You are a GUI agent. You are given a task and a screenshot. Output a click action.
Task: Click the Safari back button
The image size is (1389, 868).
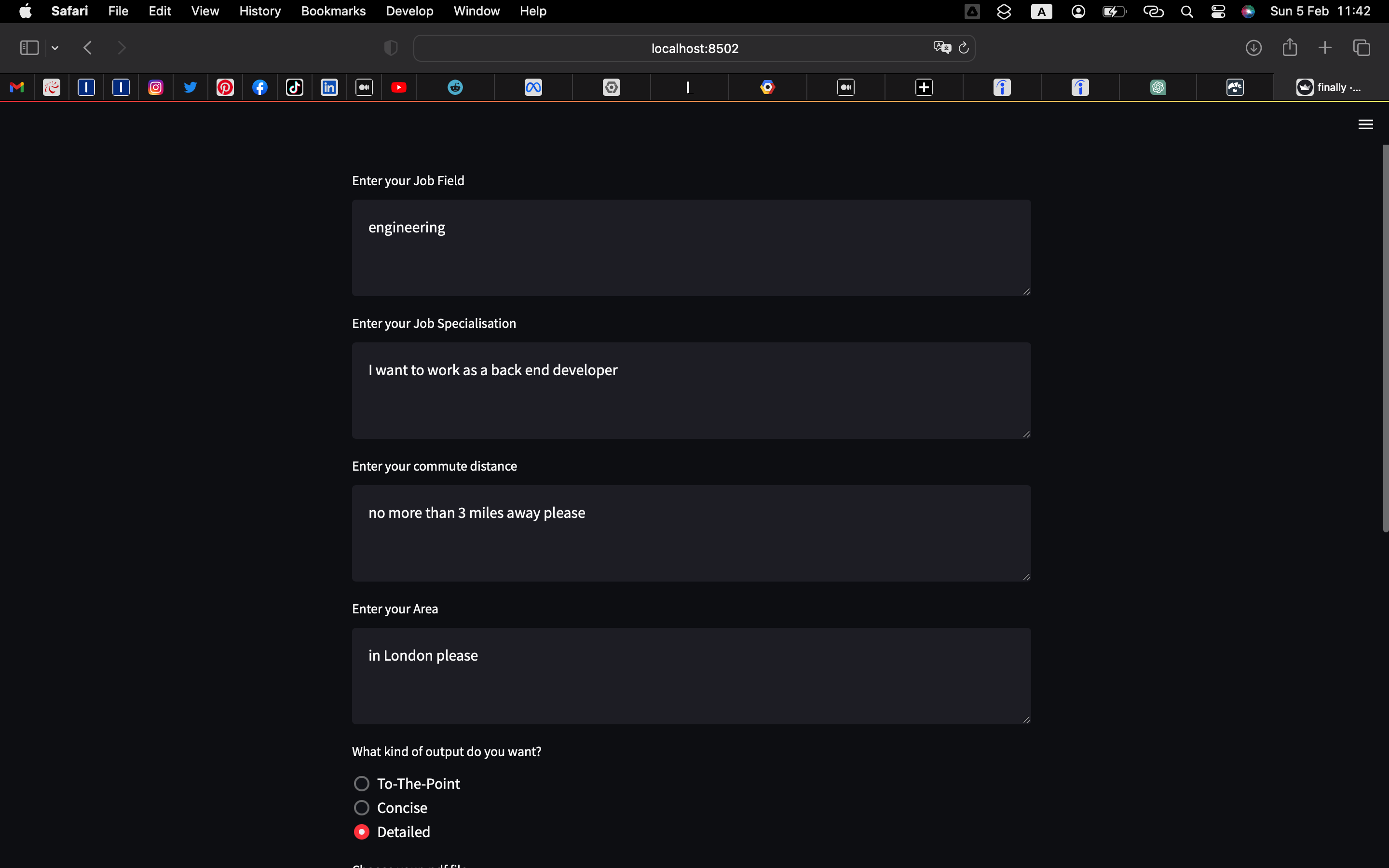point(88,48)
